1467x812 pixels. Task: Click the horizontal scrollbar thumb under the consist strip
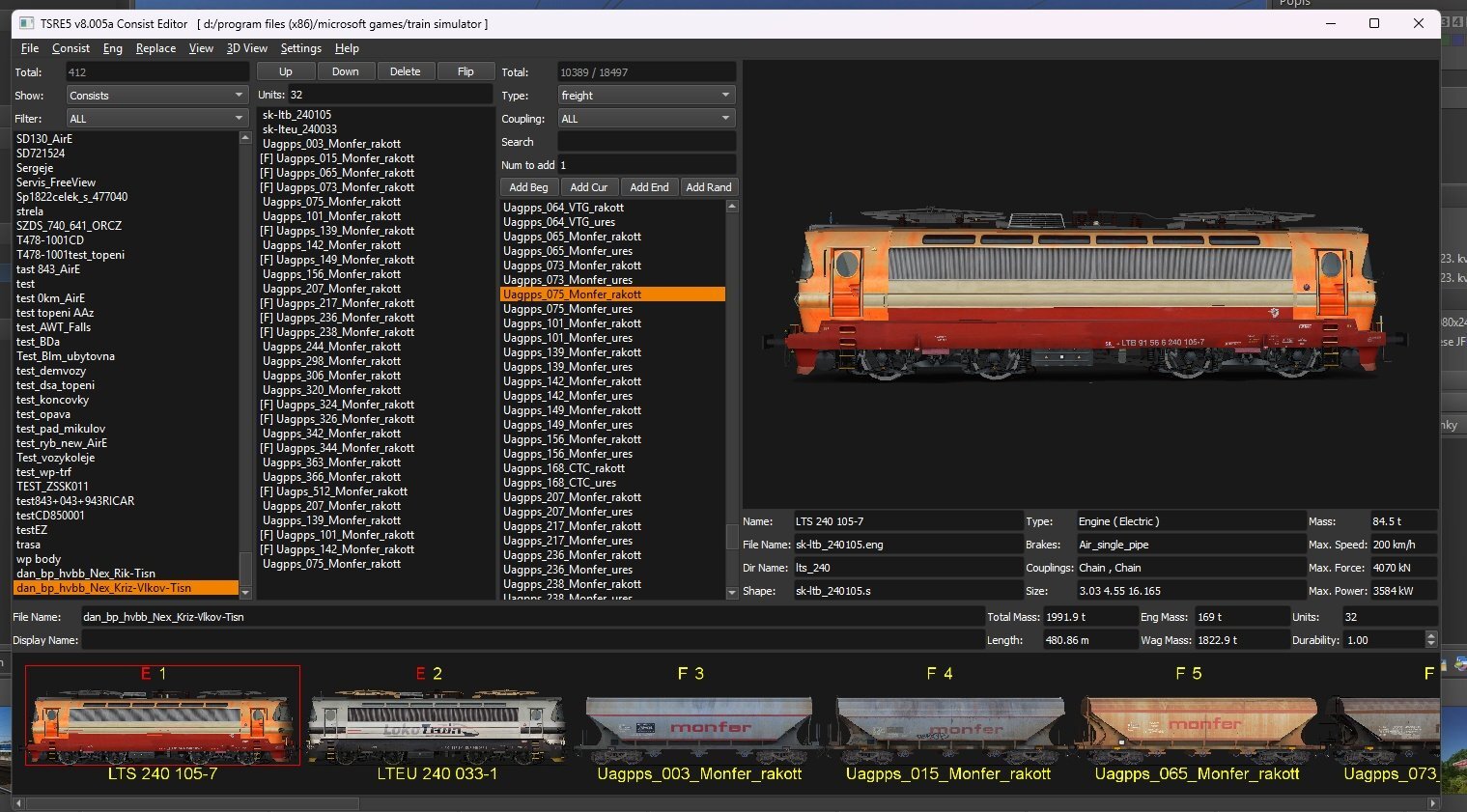[192, 803]
